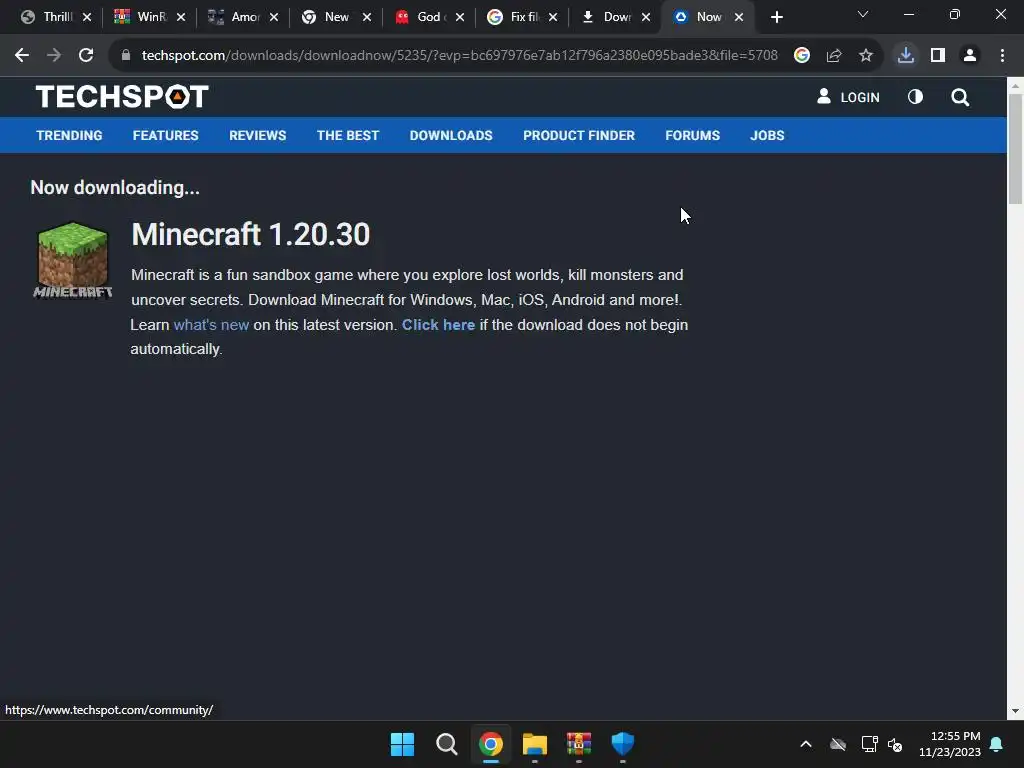The image size is (1024, 768).
Task: View site information lock icon
Action: (126, 56)
